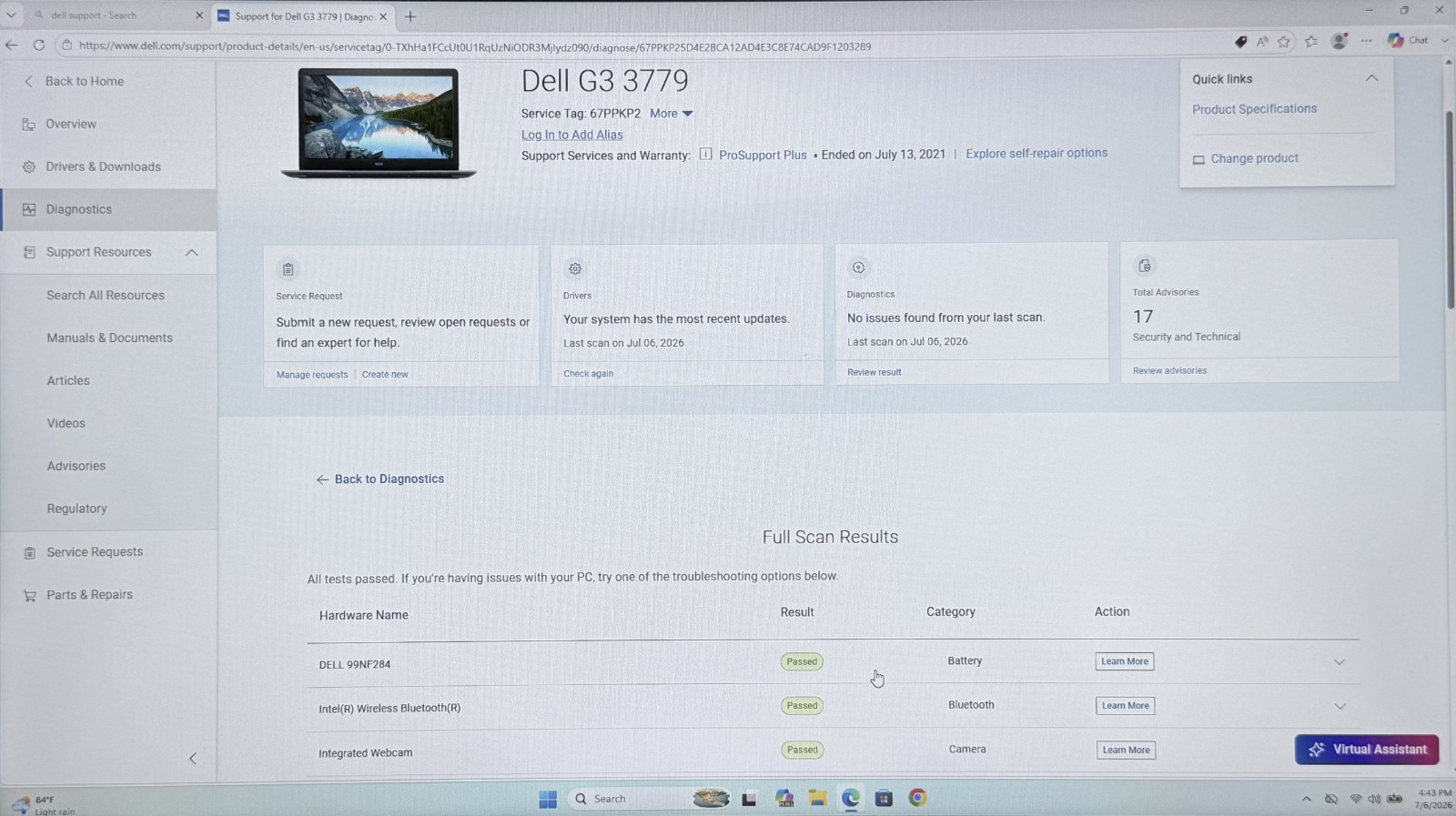
Task: Select the Diagnostics sidebar item
Action: (108, 209)
